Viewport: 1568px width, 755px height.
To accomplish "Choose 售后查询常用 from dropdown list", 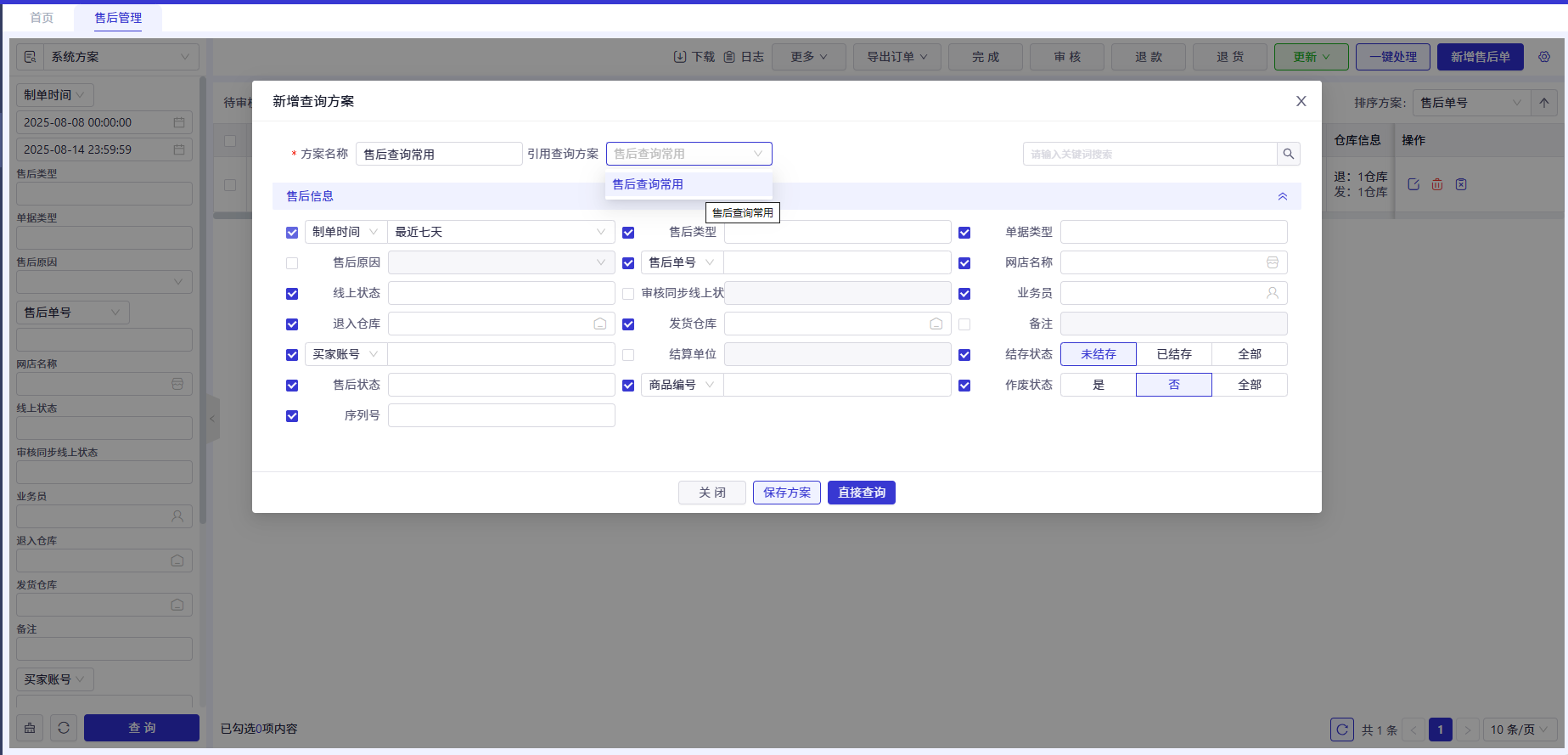I will pyautogui.click(x=688, y=184).
